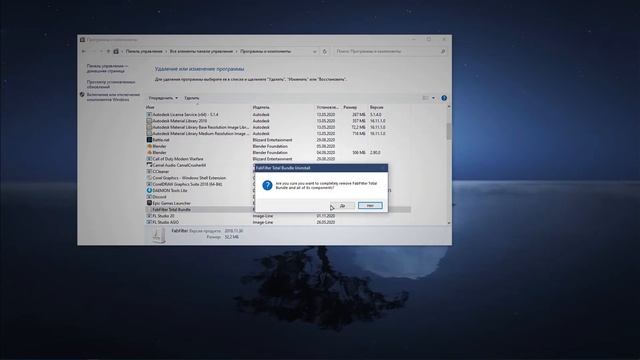
Task: Open the installed updates link in sidebar
Action: point(111,84)
